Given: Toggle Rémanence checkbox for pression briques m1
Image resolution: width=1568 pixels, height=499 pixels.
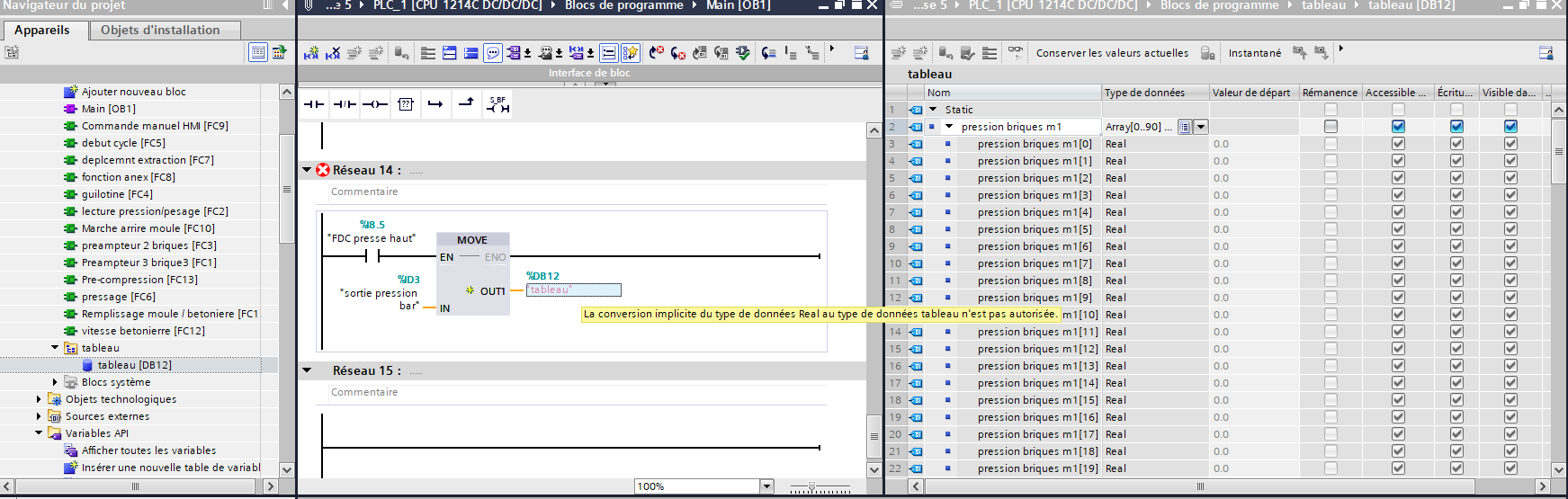Looking at the screenshot, I should 1331,127.
